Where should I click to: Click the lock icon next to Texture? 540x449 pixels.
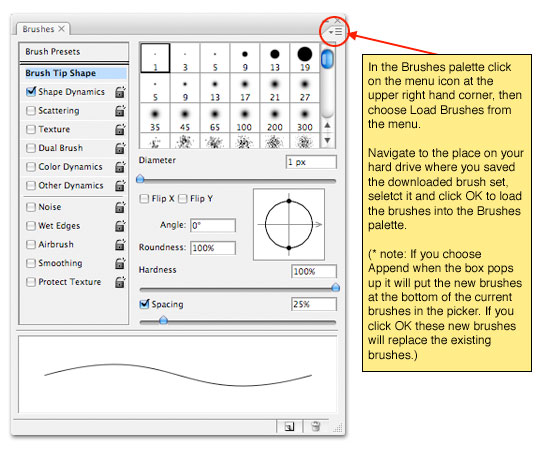(x=120, y=129)
